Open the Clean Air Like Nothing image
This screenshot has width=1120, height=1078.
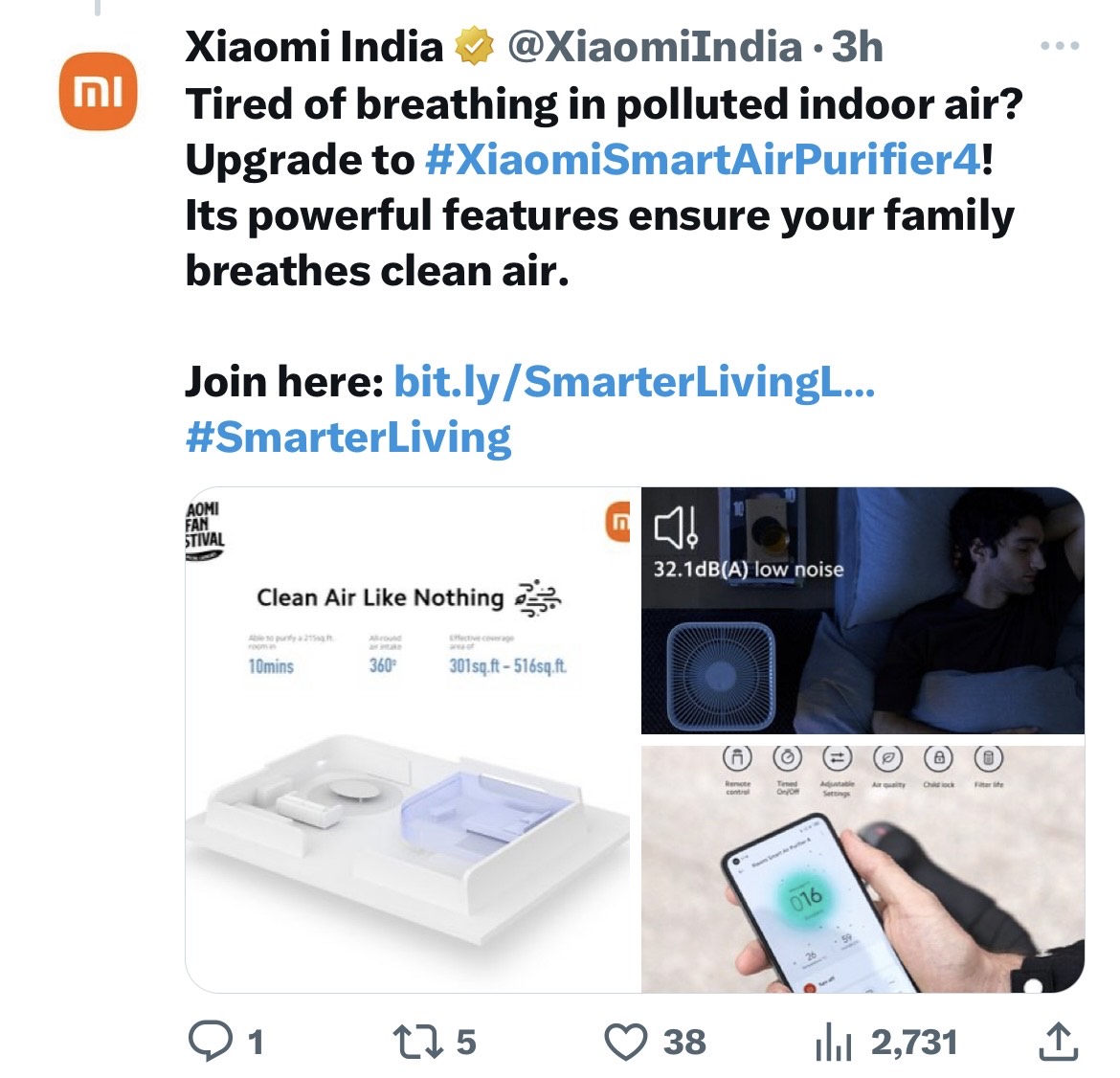pos(413,739)
